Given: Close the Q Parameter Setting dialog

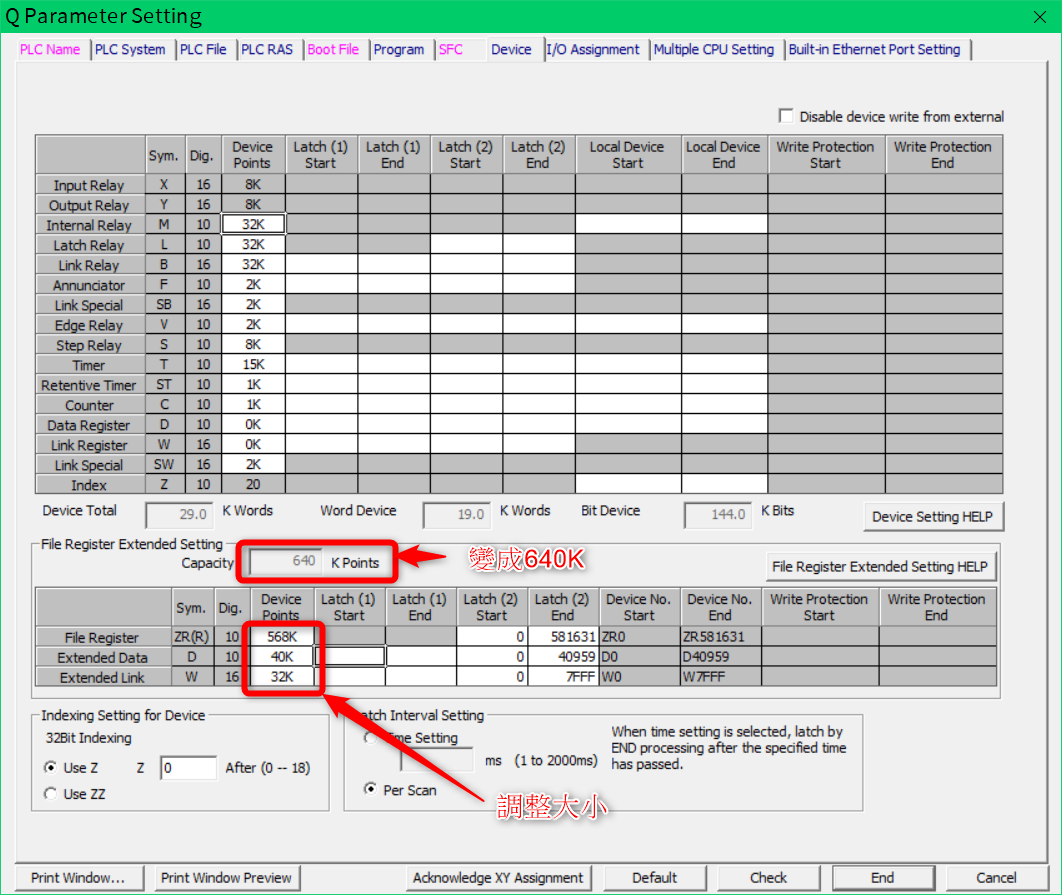Looking at the screenshot, I should coord(1039,17).
